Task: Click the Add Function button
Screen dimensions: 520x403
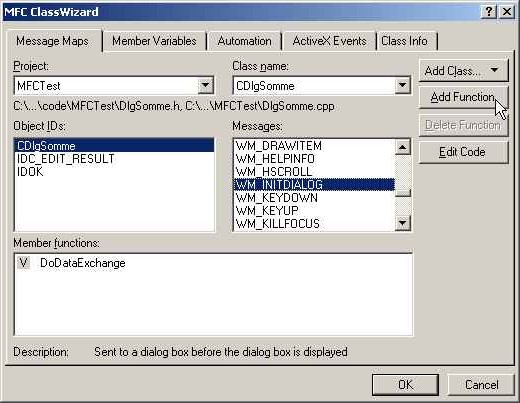Action: [x=463, y=97]
